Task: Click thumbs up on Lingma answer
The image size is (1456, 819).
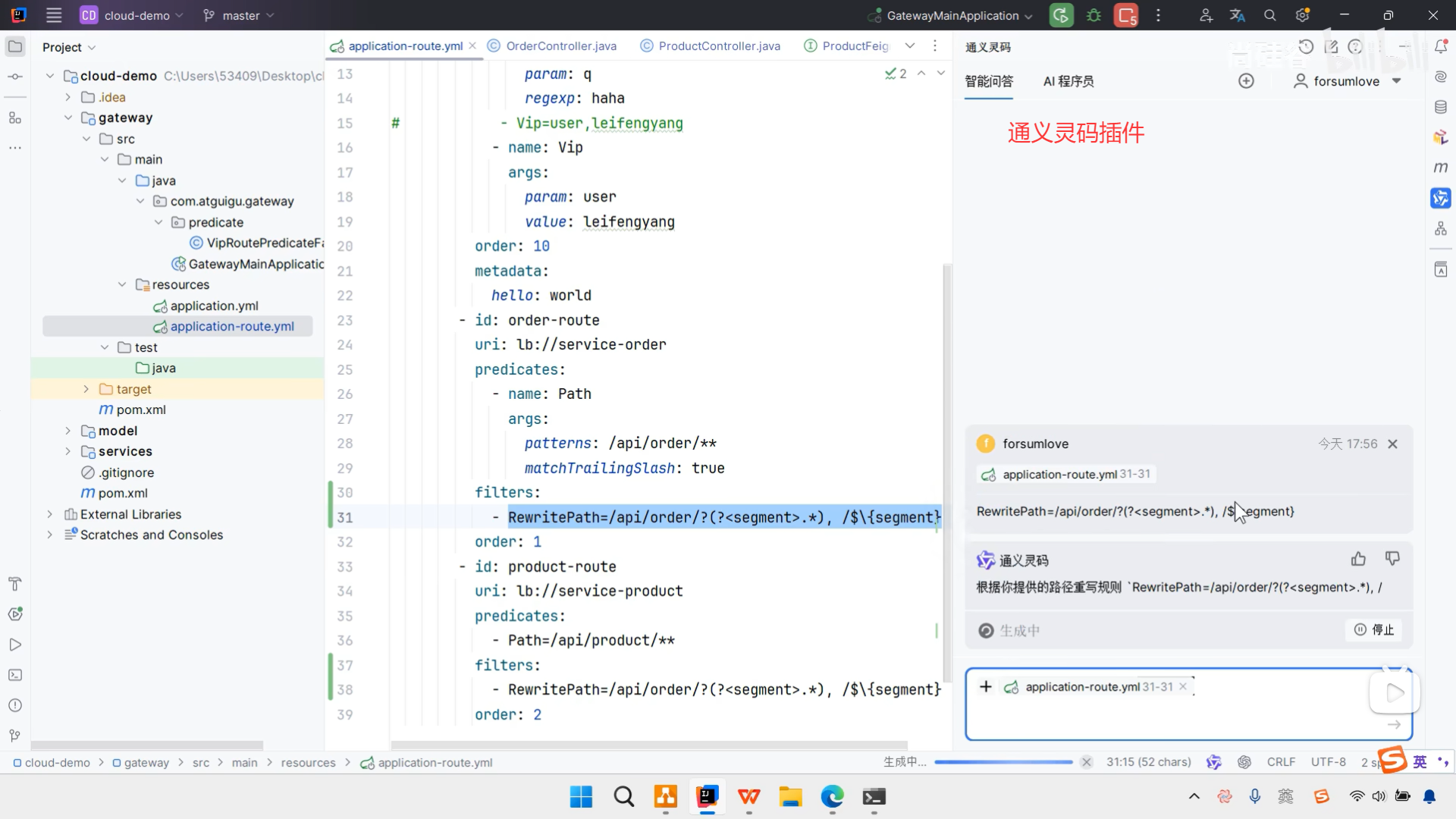Action: pyautogui.click(x=1358, y=560)
